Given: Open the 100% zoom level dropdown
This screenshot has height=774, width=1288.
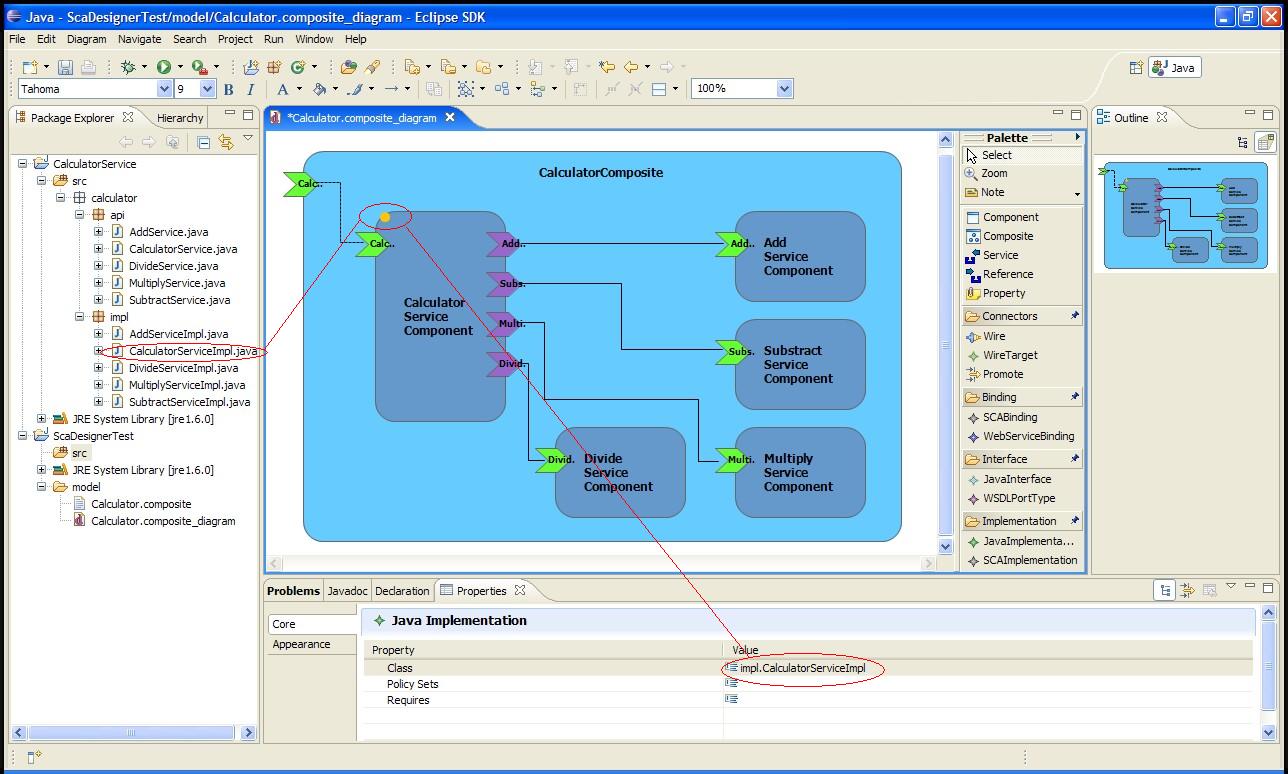Looking at the screenshot, I should coord(784,88).
